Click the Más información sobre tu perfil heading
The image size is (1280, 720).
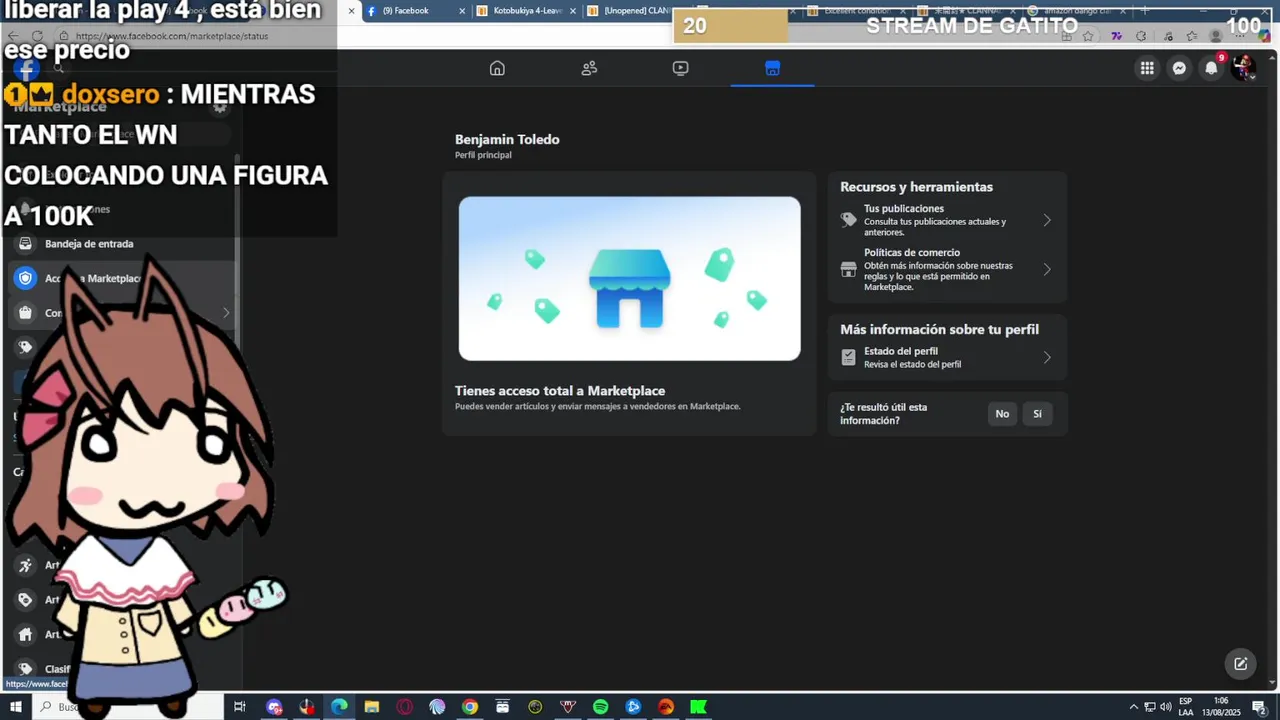[x=939, y=329]
